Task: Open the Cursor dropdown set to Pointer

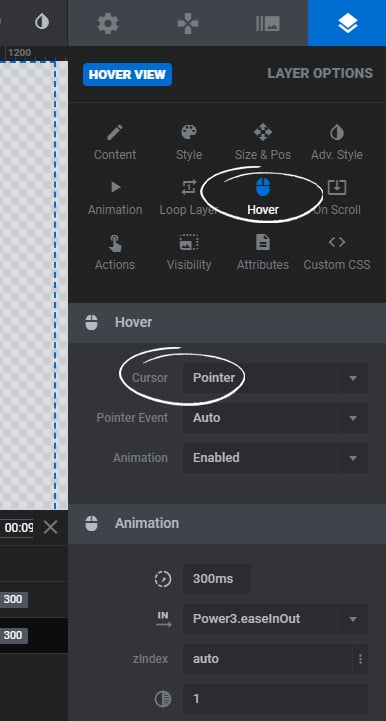Action: (275, 378)
